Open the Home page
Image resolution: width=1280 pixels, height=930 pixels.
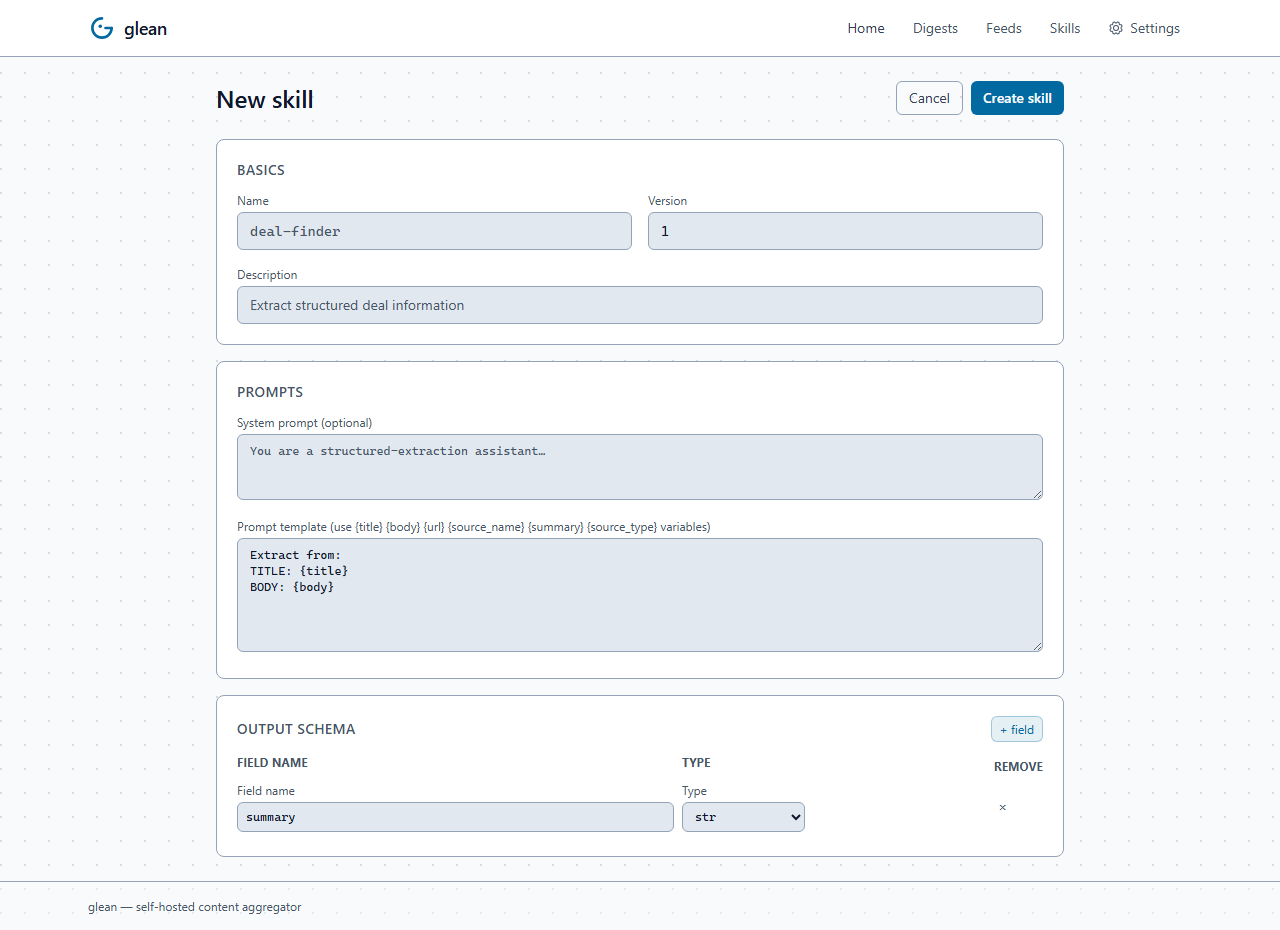[866, 28]
